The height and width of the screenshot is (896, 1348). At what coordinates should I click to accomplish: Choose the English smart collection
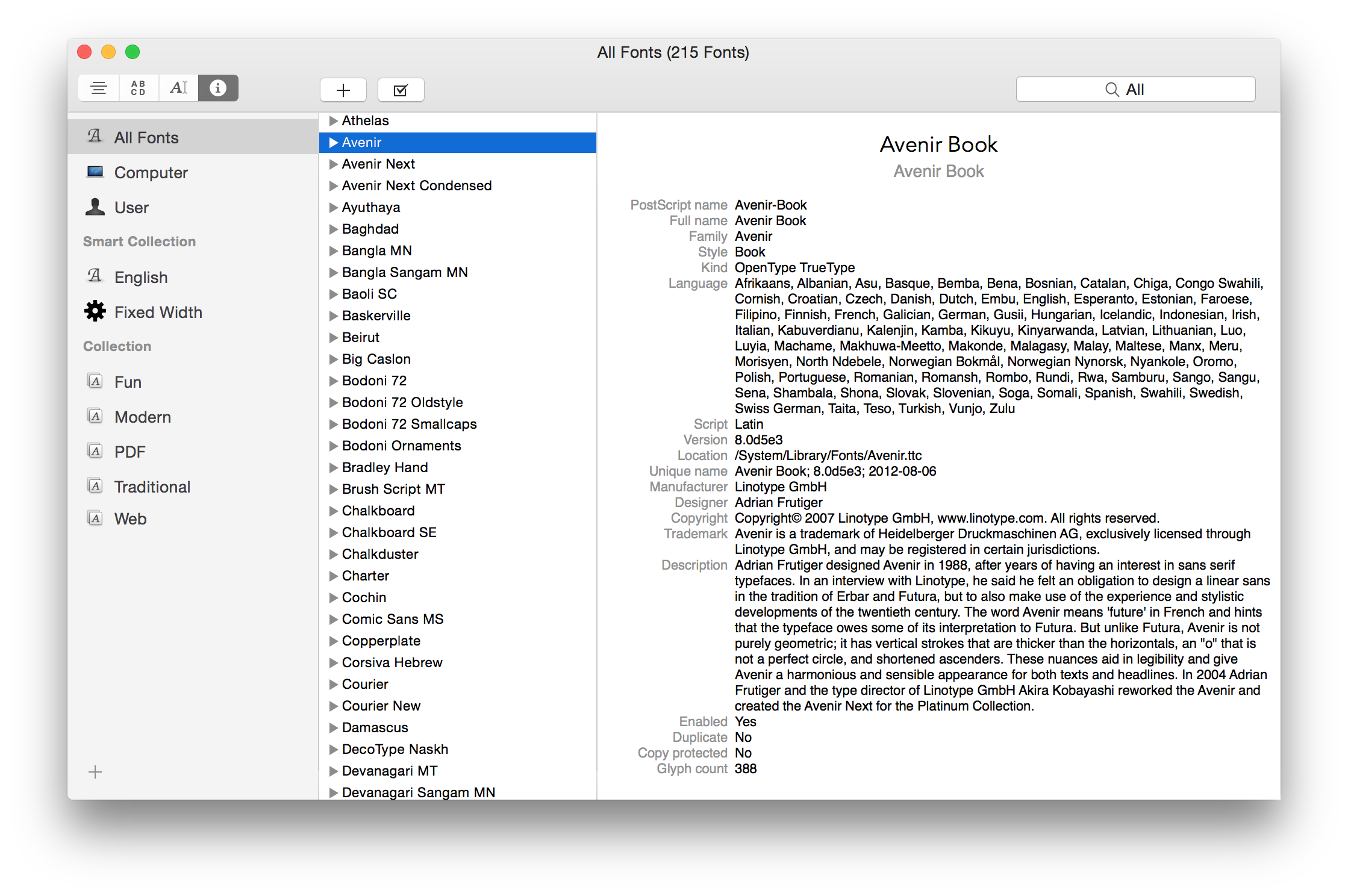(x=141, y=276)
